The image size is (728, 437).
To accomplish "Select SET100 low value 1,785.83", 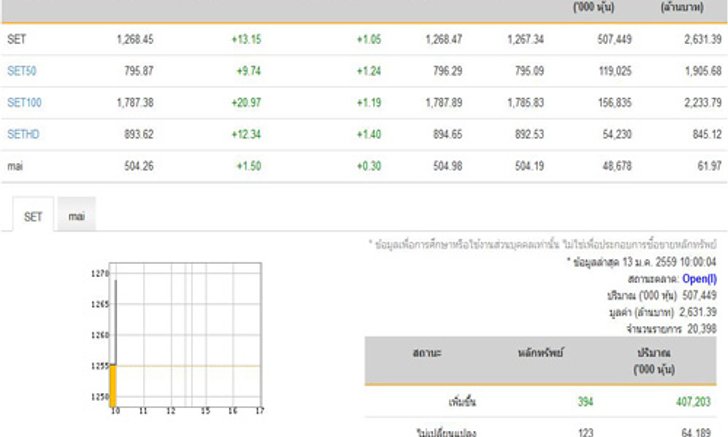I will point(525,102).
